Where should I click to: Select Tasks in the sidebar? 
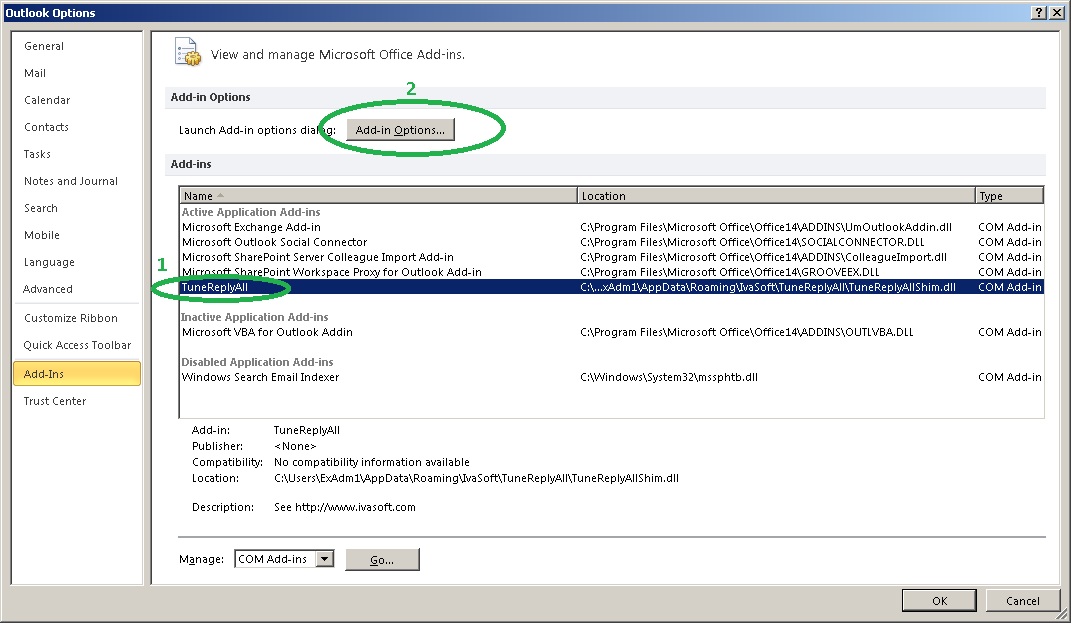(x=38, y=154)
